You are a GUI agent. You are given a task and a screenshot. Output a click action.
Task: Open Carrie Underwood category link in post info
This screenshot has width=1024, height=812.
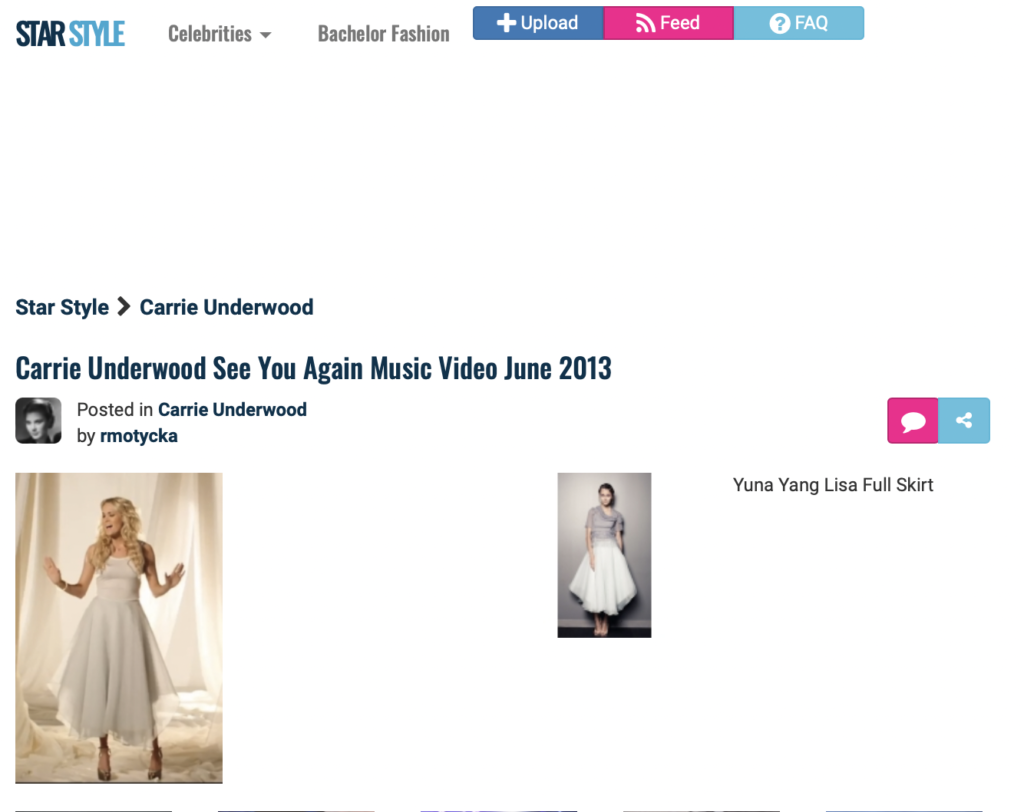232,409
